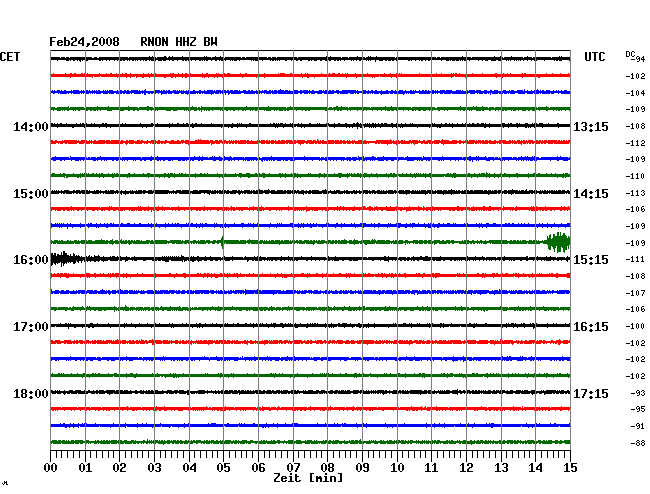
Task: Click the 14 minute axis label
Action: [x=536, y=468]
